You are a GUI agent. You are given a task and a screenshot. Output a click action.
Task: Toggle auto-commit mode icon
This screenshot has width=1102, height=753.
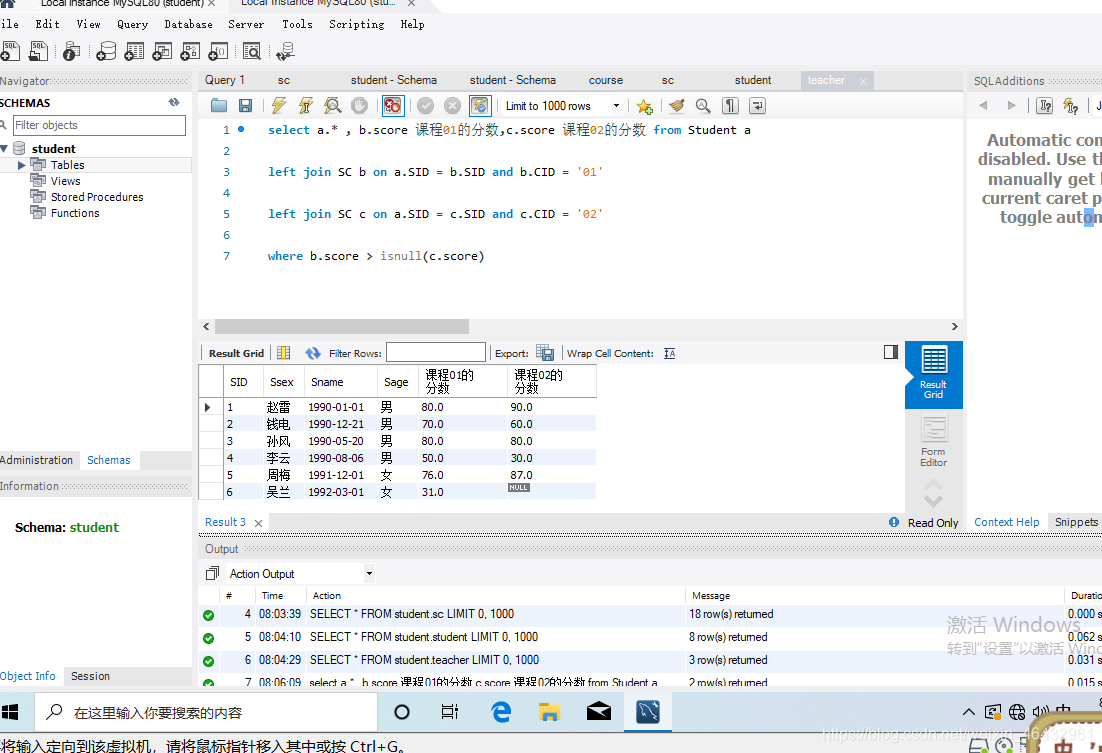pyautogui.click(x=480, y=105)
